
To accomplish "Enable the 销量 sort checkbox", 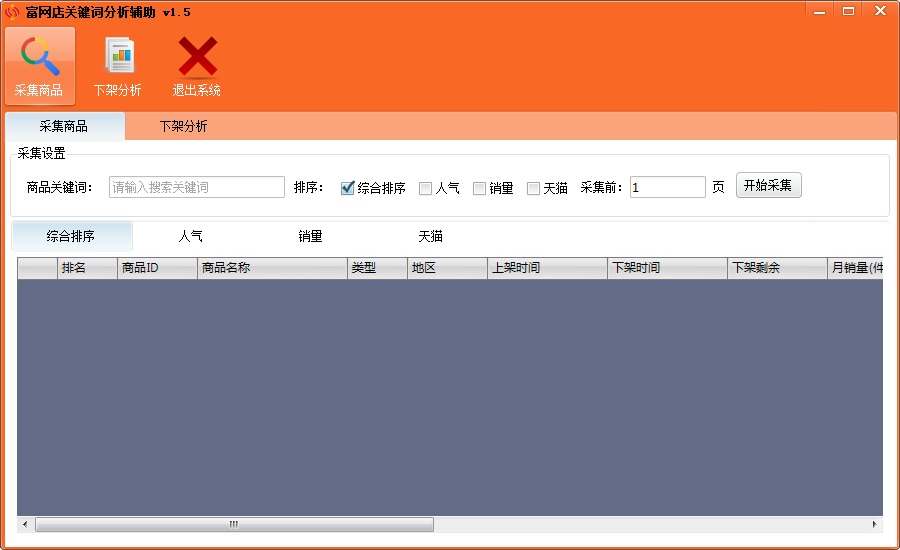I will pos(479,188).
